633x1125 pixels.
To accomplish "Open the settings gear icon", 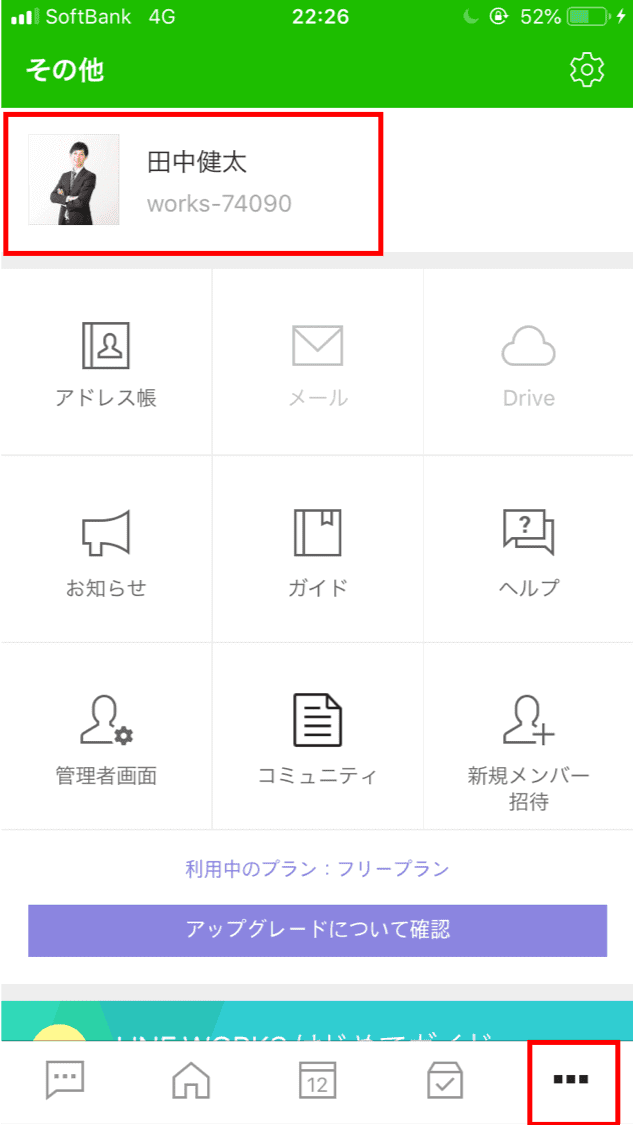I will click(x=587, y=69).
